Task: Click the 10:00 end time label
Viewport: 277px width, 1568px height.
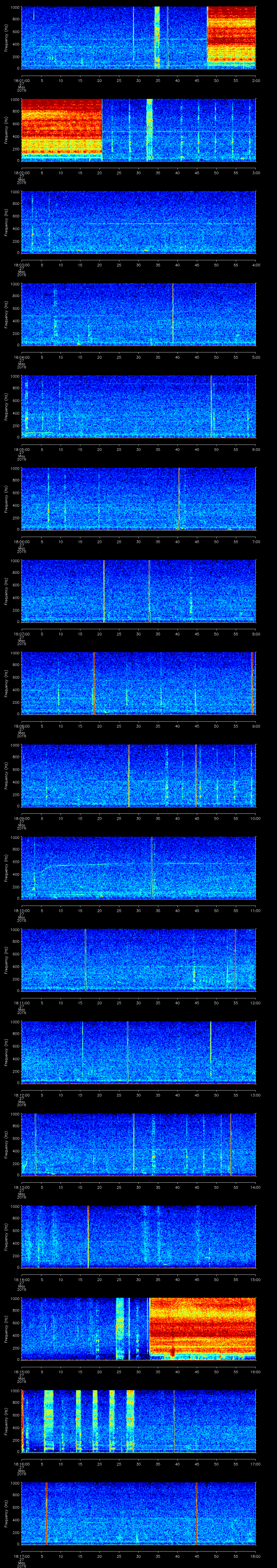Action: 255,818
